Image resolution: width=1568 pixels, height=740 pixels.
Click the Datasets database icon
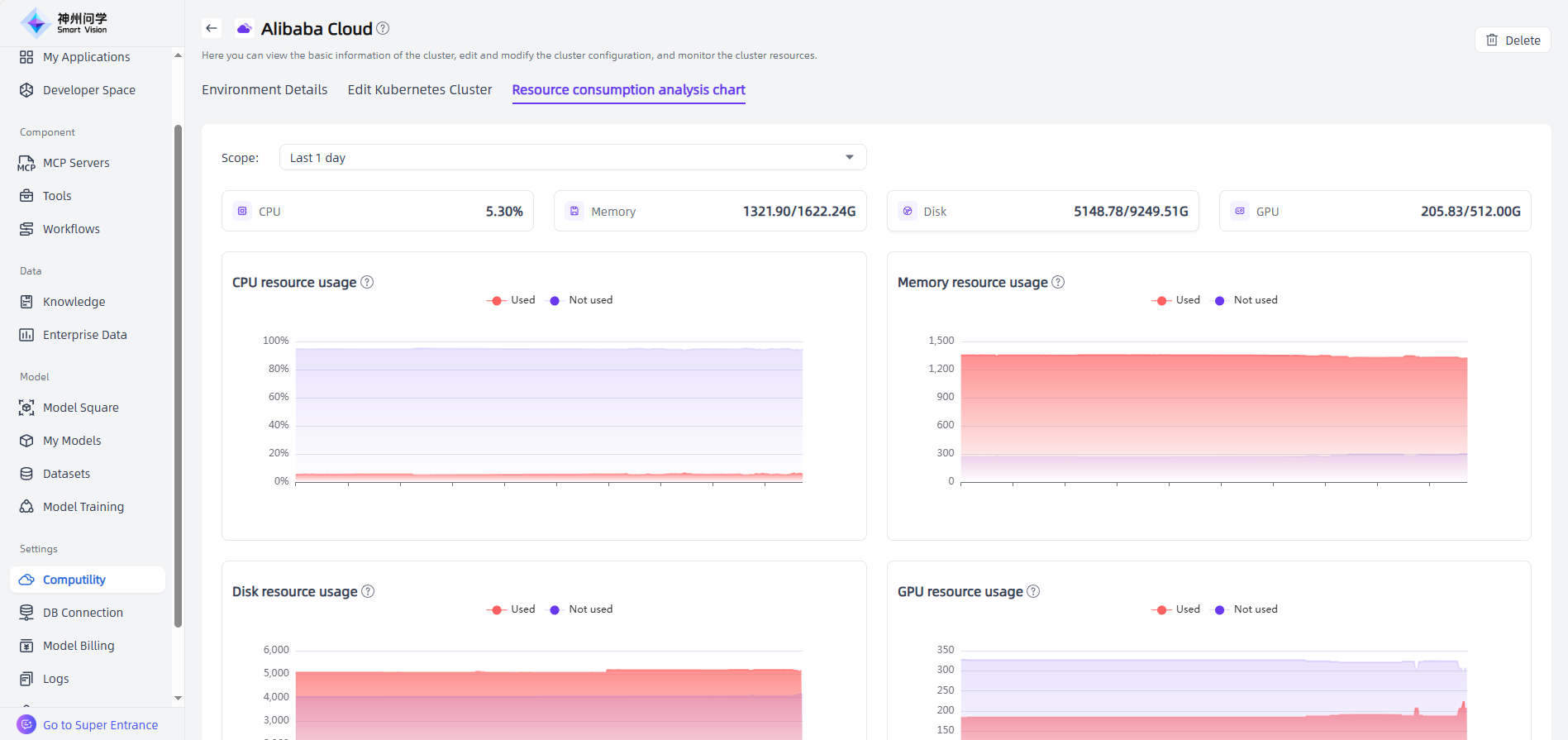(x=26, y=474)
